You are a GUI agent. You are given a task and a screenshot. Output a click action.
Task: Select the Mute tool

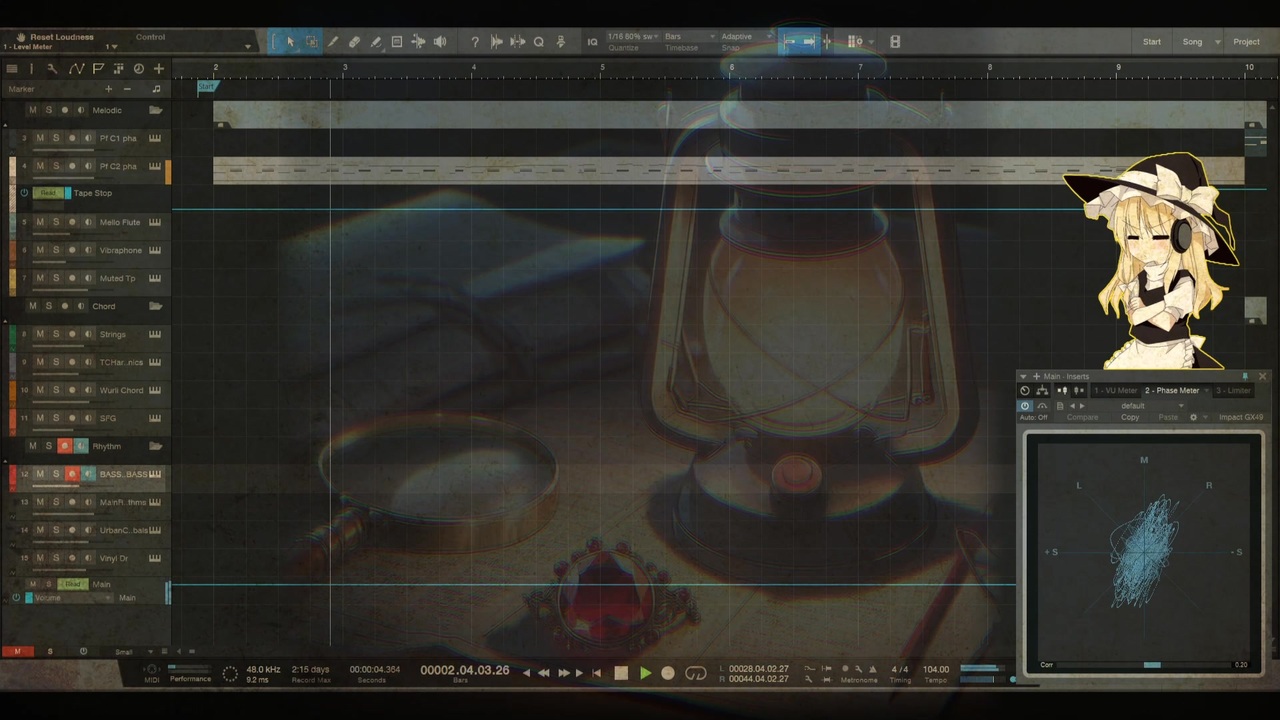coord(397,42)
